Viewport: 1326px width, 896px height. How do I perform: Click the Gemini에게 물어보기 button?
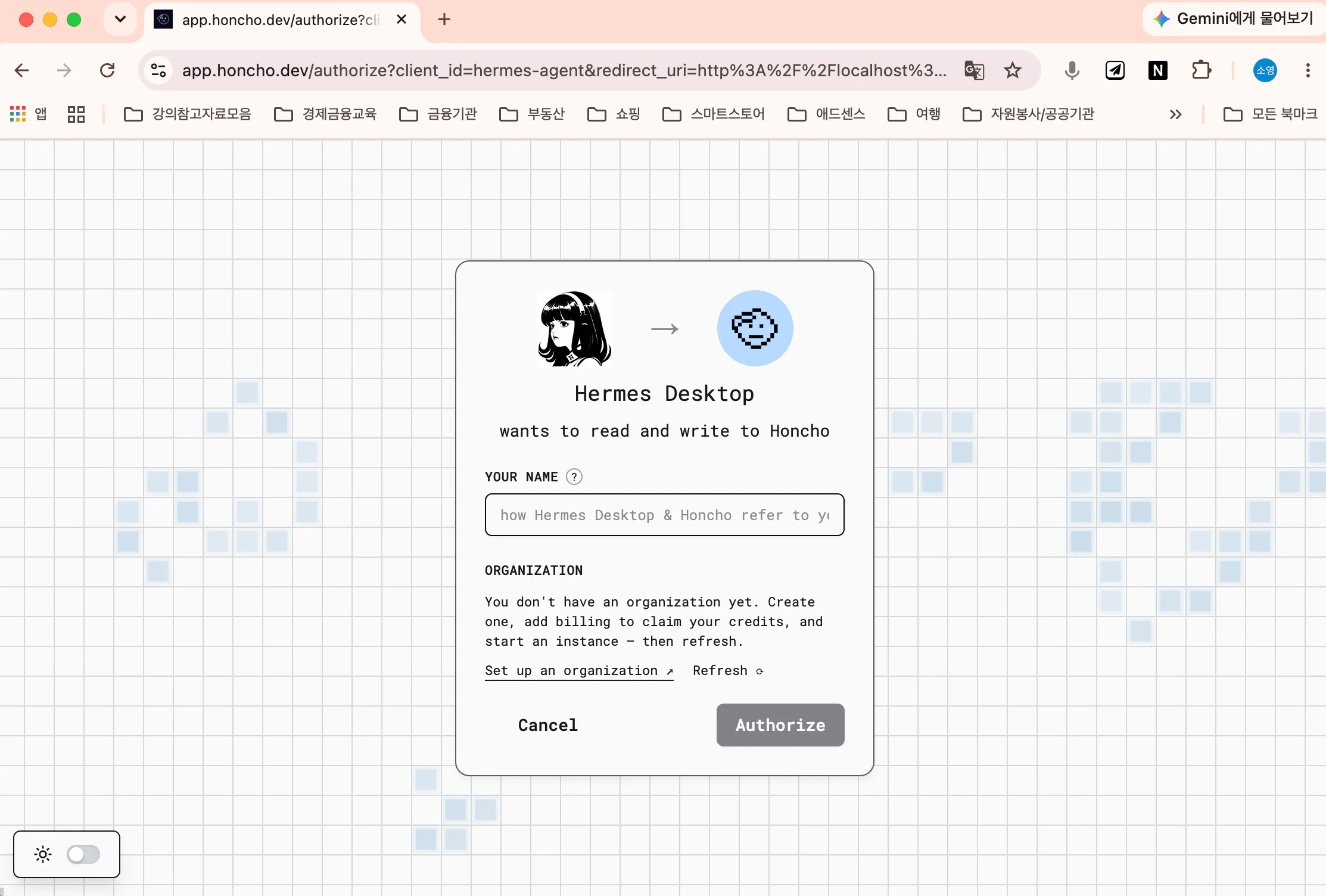1234,19
